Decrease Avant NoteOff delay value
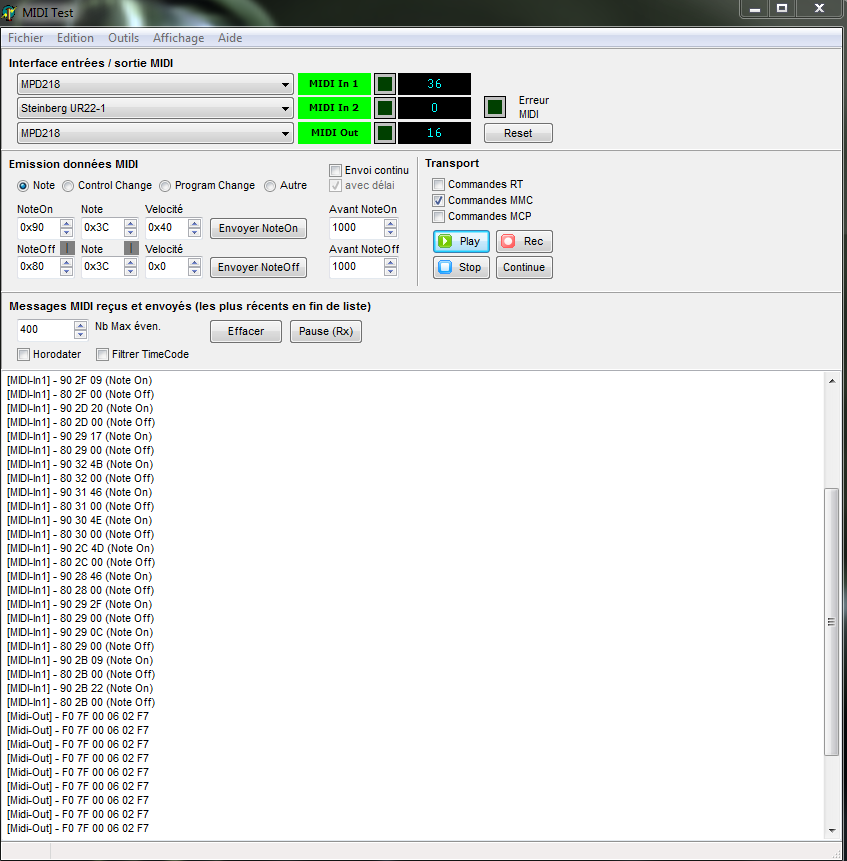 [x=390, y=271]
